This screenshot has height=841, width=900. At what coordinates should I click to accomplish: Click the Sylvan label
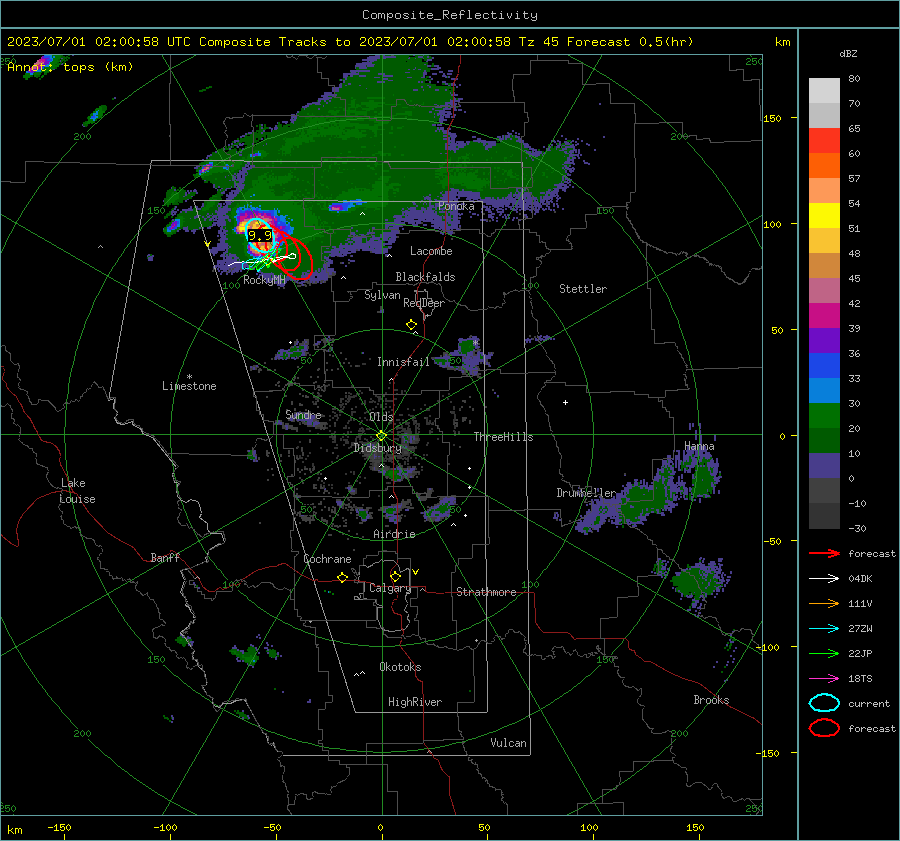point(382,295)
